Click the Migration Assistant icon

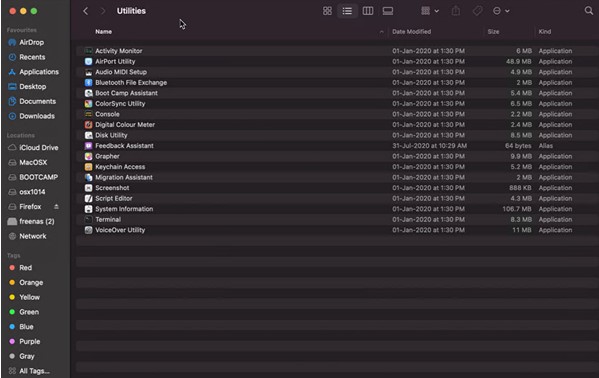pos(89,177)
